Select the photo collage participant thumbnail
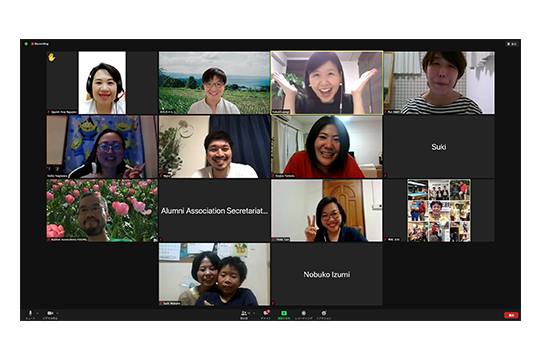 439,210
